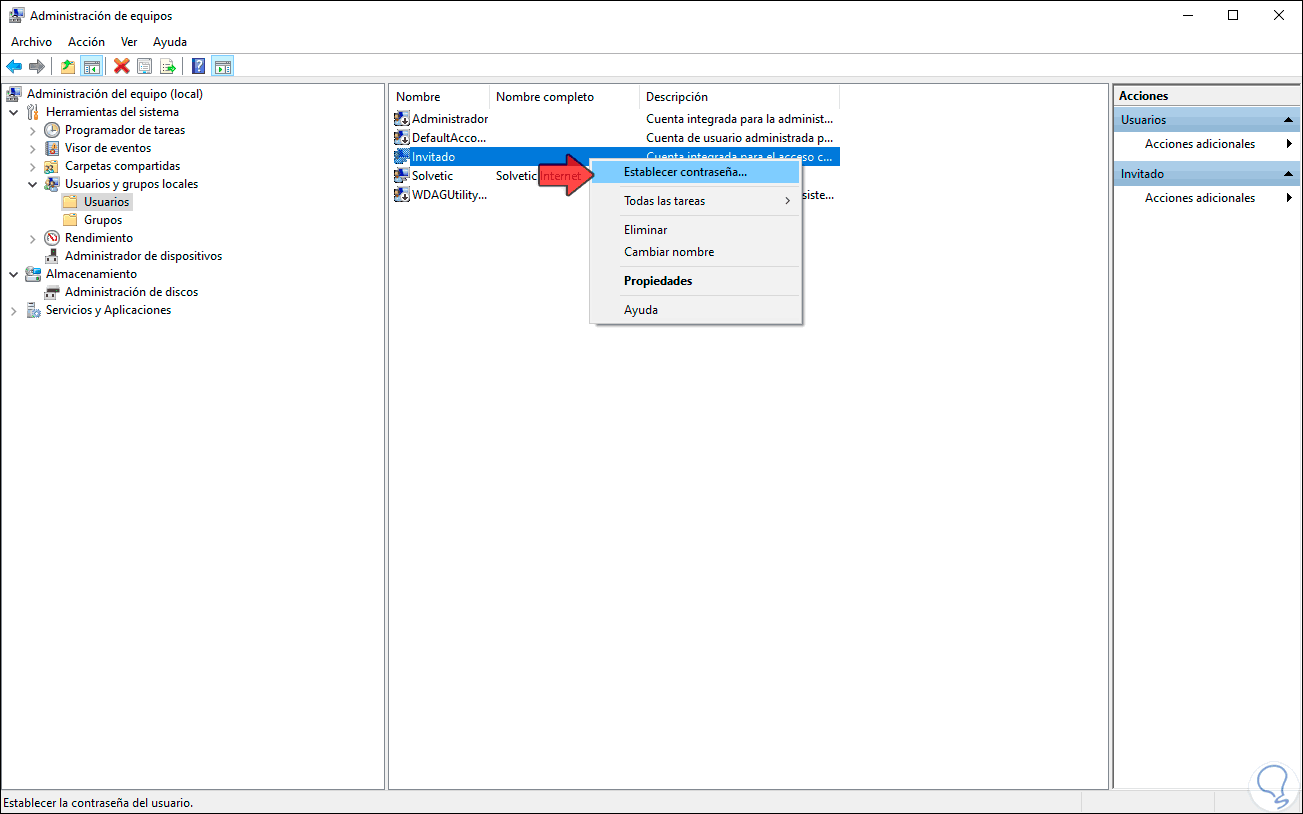Open the Ayuda menu in the menu bar
Screen dimensions: 1303x814
[x=170, y=42]
